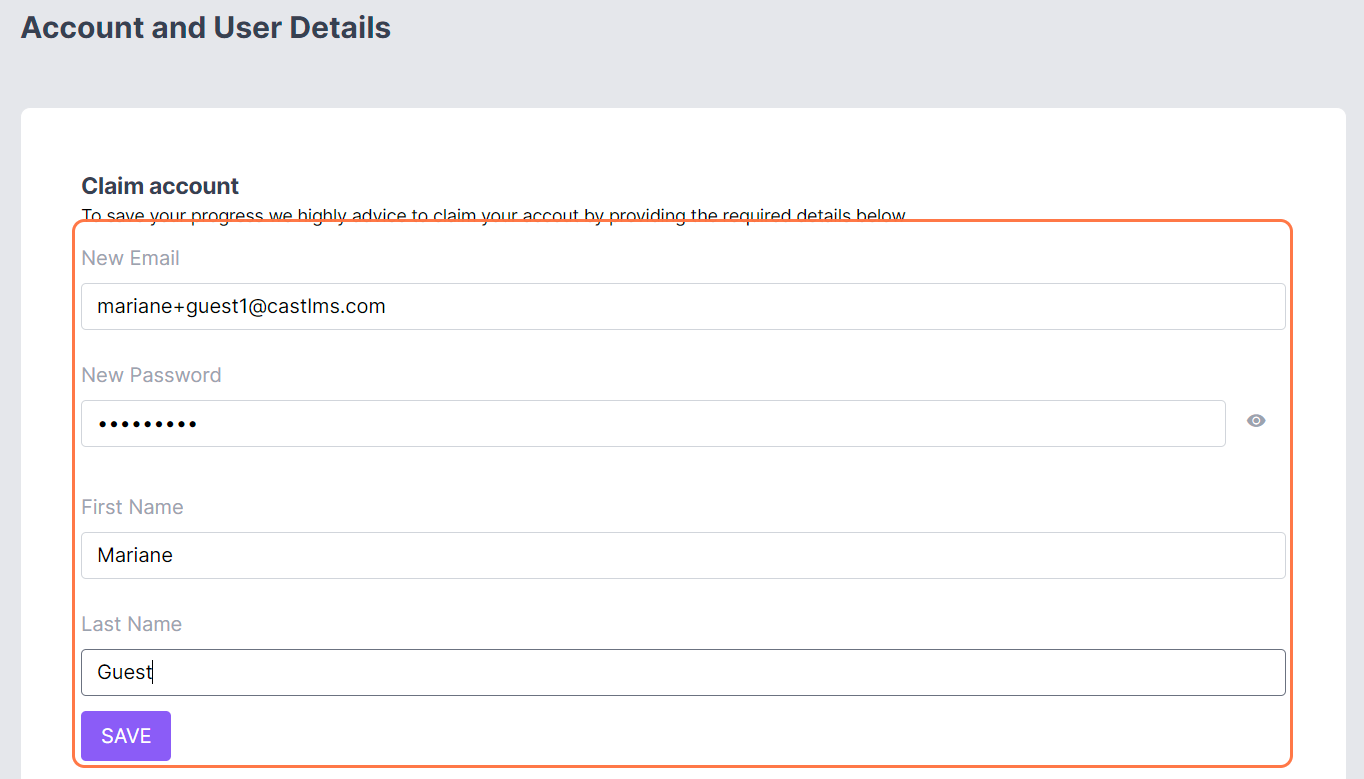Toggle password visibility eye icon
Screen dimensions: 1364x779
pyautogui.click(x=1256, y=421)
